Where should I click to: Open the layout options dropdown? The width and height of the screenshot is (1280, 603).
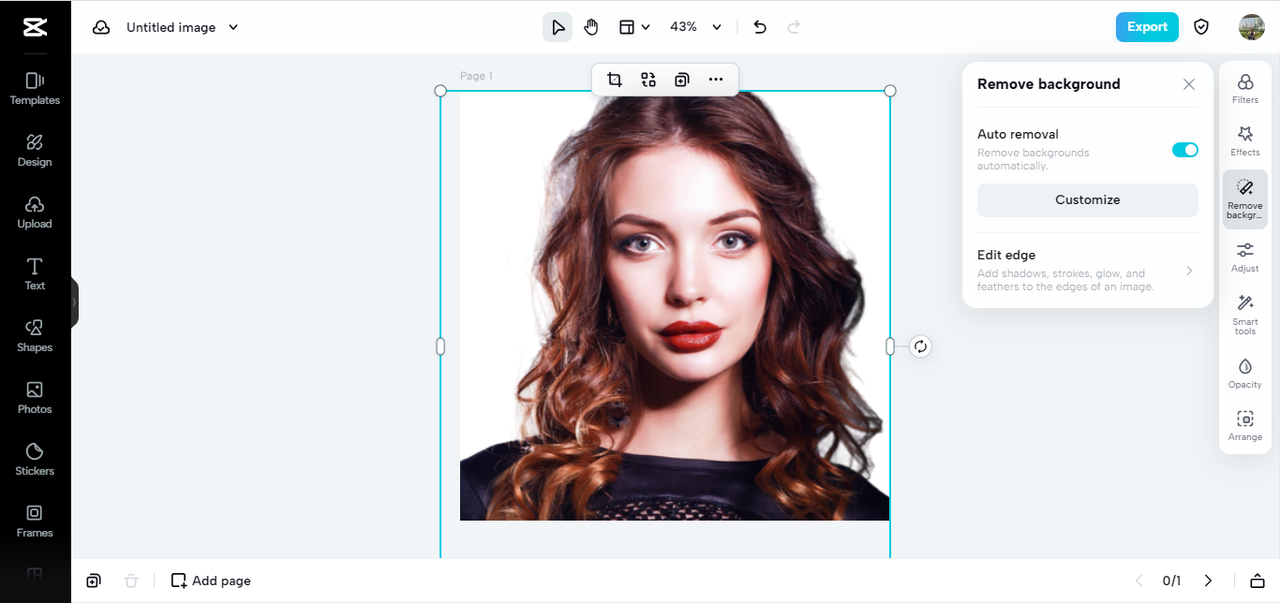[634, 27]
